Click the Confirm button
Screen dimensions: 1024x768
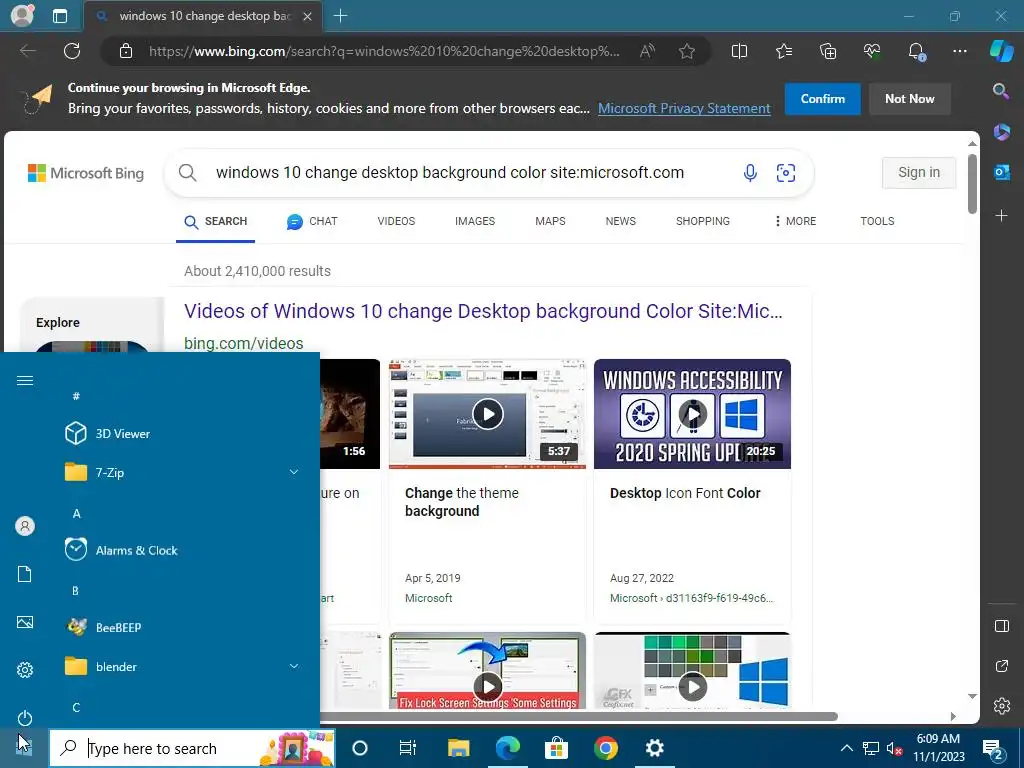click(x=822, y=99)
